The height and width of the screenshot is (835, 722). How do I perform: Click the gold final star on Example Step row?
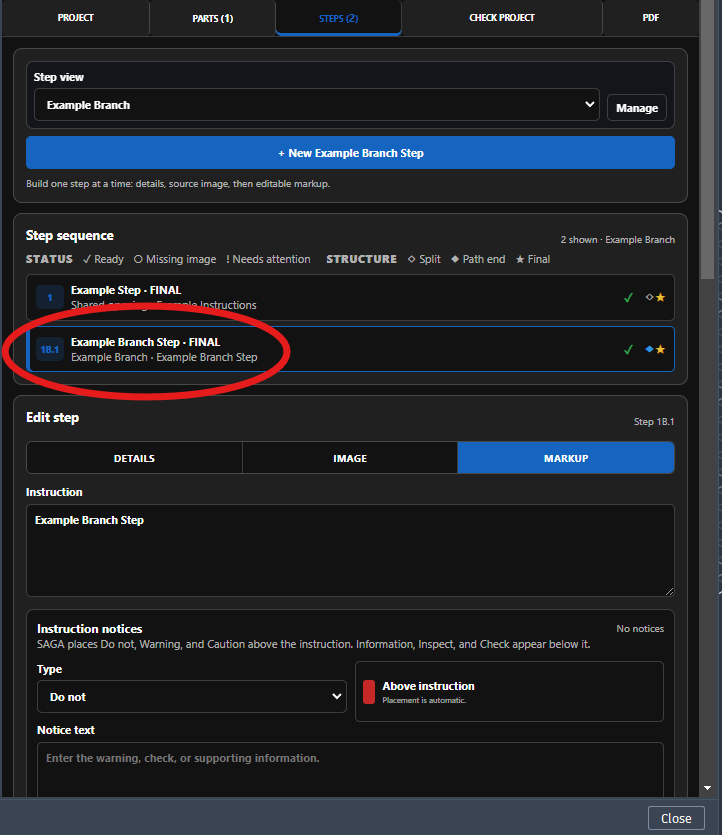[660, 298]
